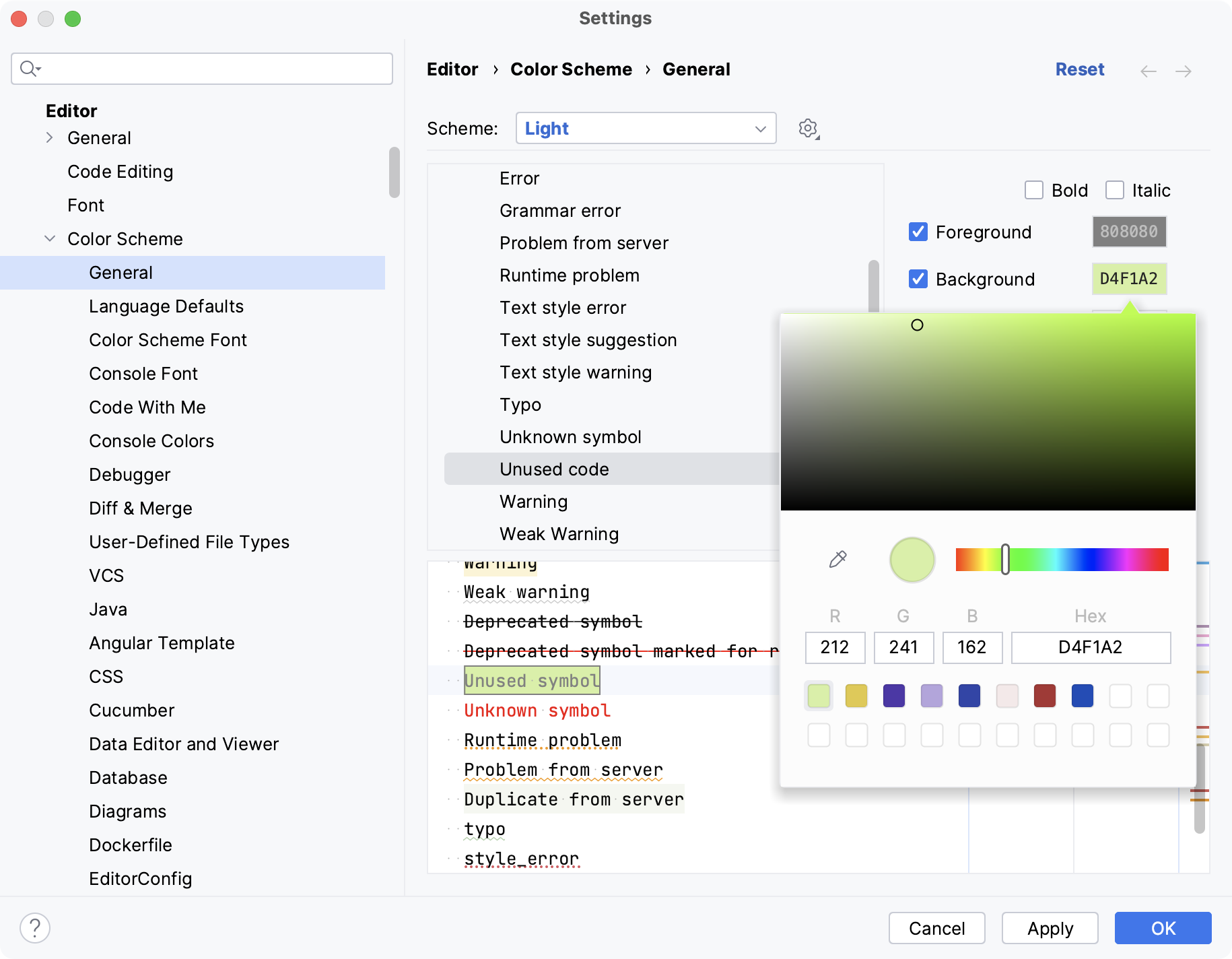Open the scheme gear actions menu
Viewport: 1232px width, 959px height.
click(809, 128)
